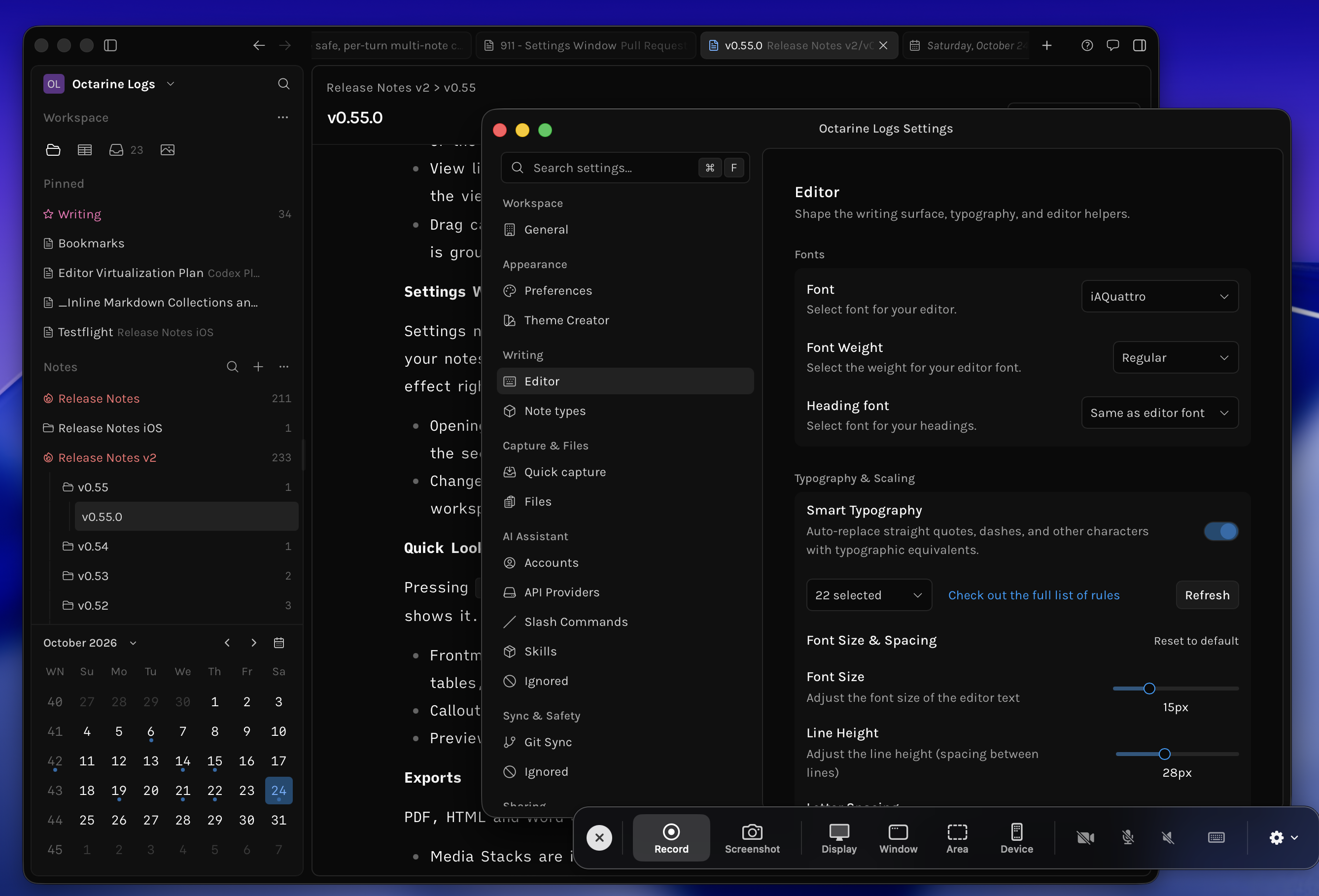Search notes using the Notes magnifier
This screenshot has height=896, width=1319.
pyautogui.click(x=232, y=367)
